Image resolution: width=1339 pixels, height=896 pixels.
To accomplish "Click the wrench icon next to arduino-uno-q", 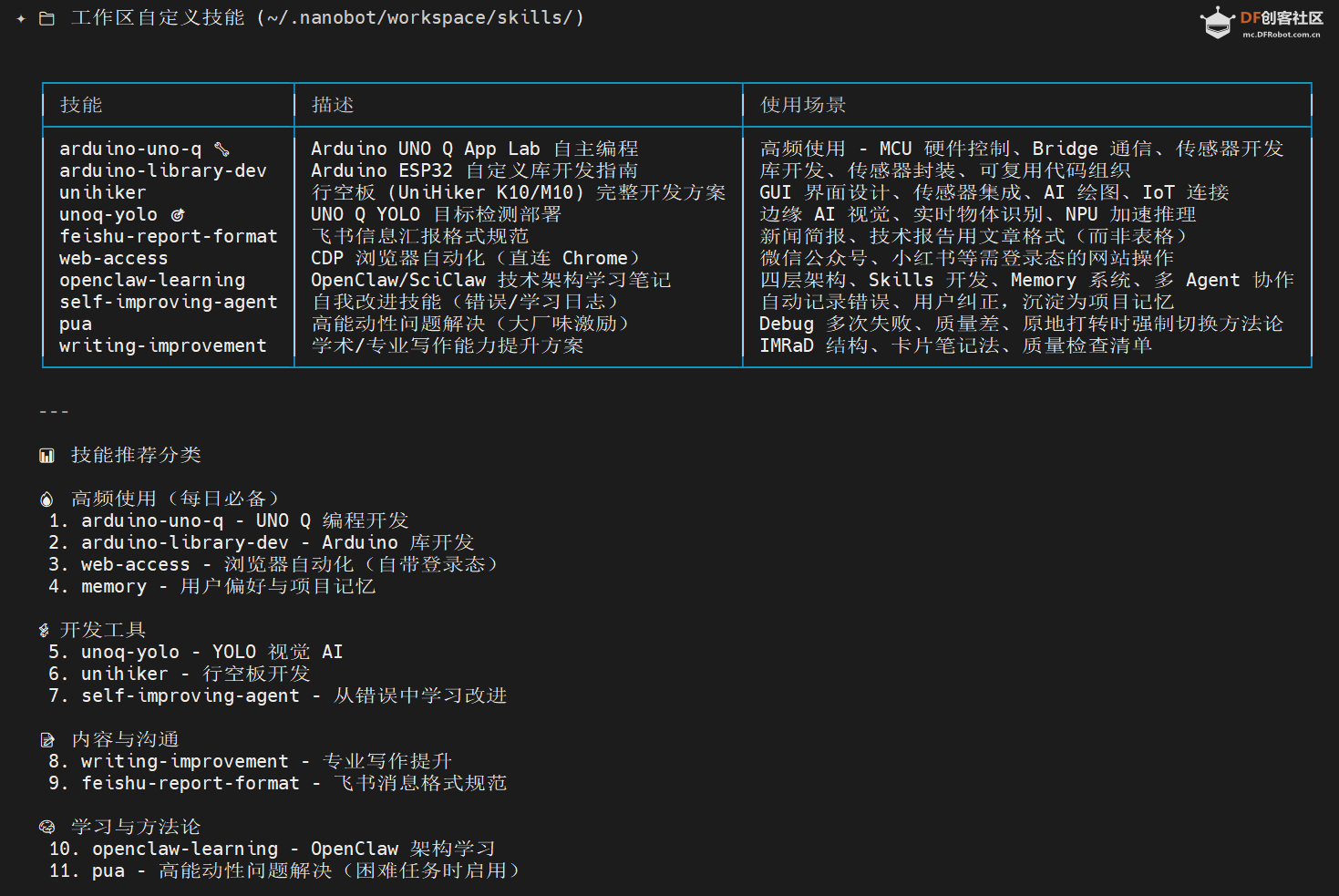I will coord(224,148).
